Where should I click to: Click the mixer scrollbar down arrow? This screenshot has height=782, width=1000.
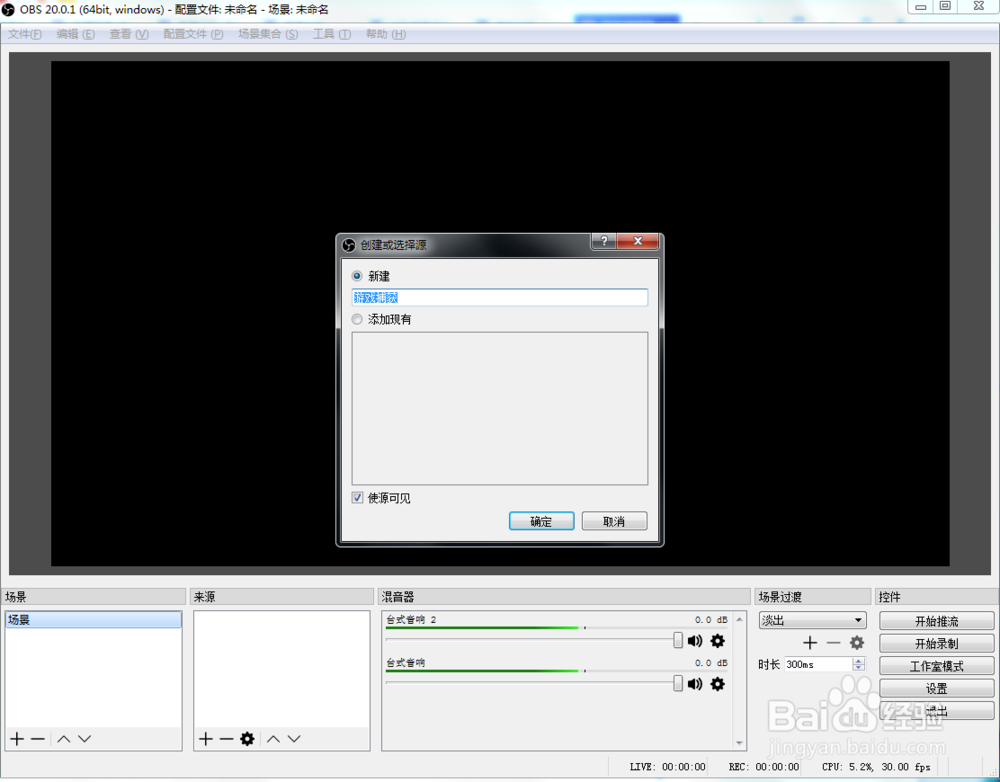pyautogui.click(x=740, y=743)
